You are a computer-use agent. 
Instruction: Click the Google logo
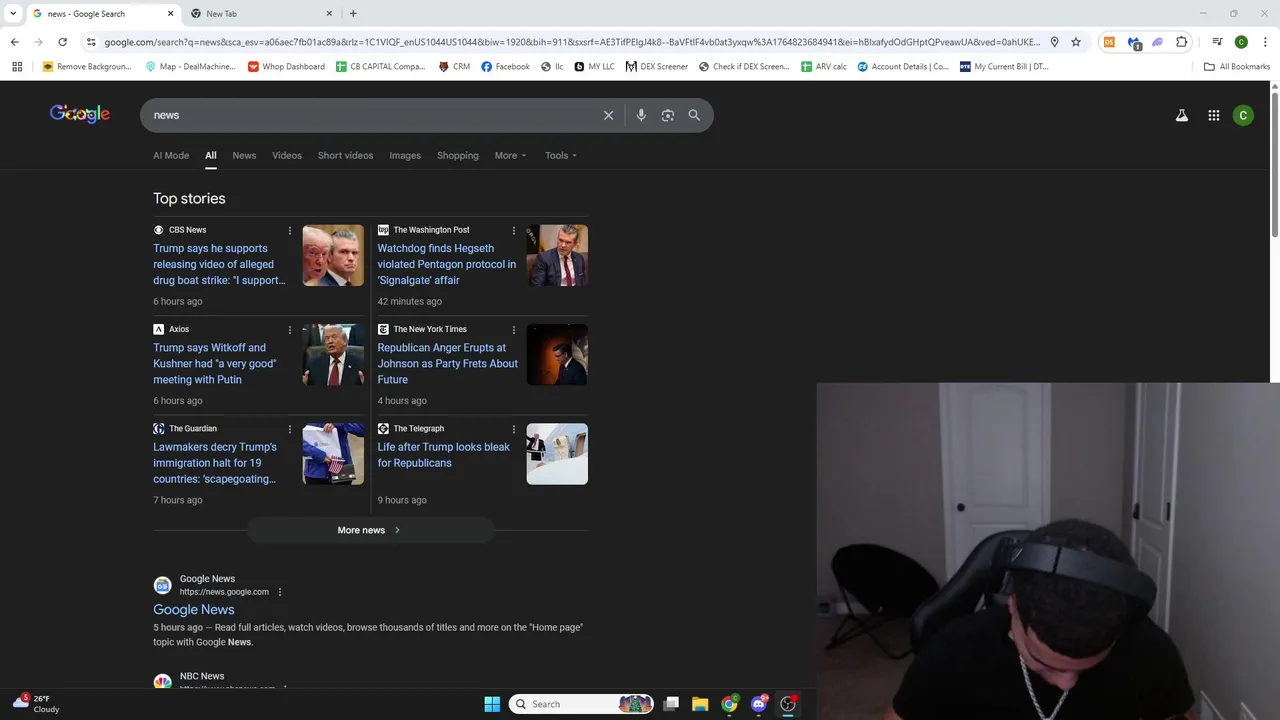[x=80, y=114]
